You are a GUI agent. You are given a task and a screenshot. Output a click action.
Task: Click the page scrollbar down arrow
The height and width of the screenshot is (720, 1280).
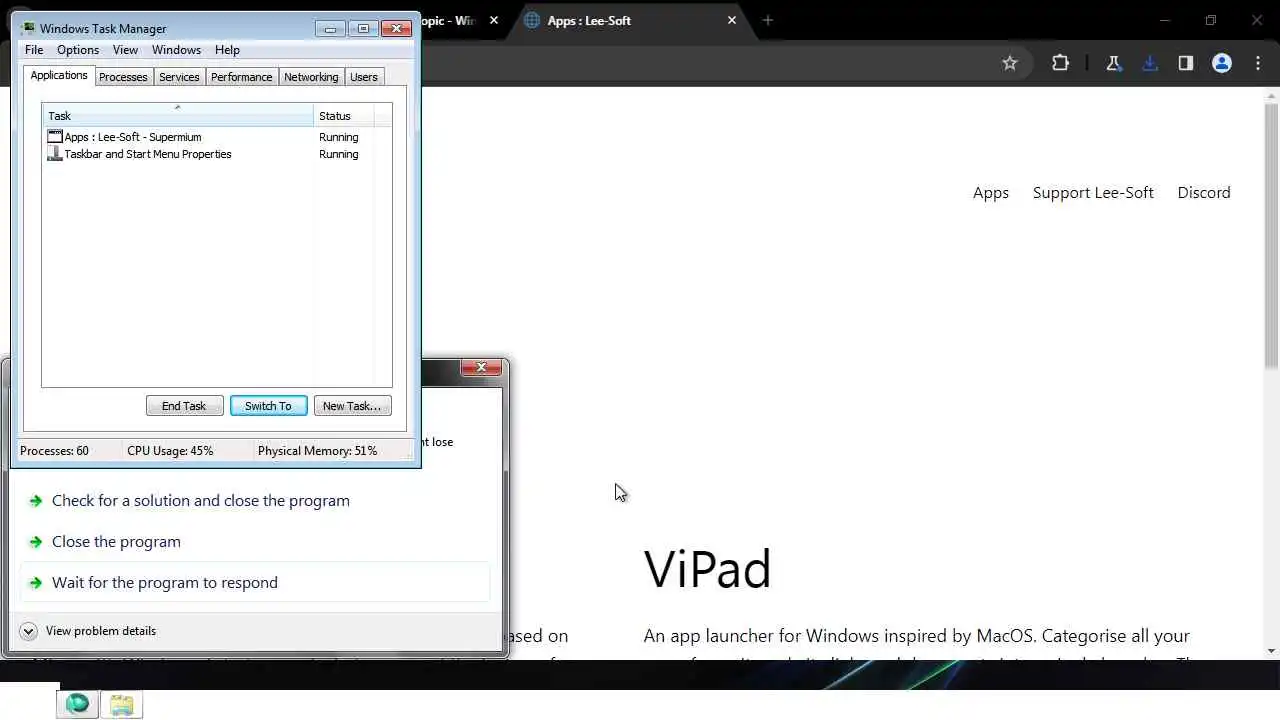coord(1272,651)
